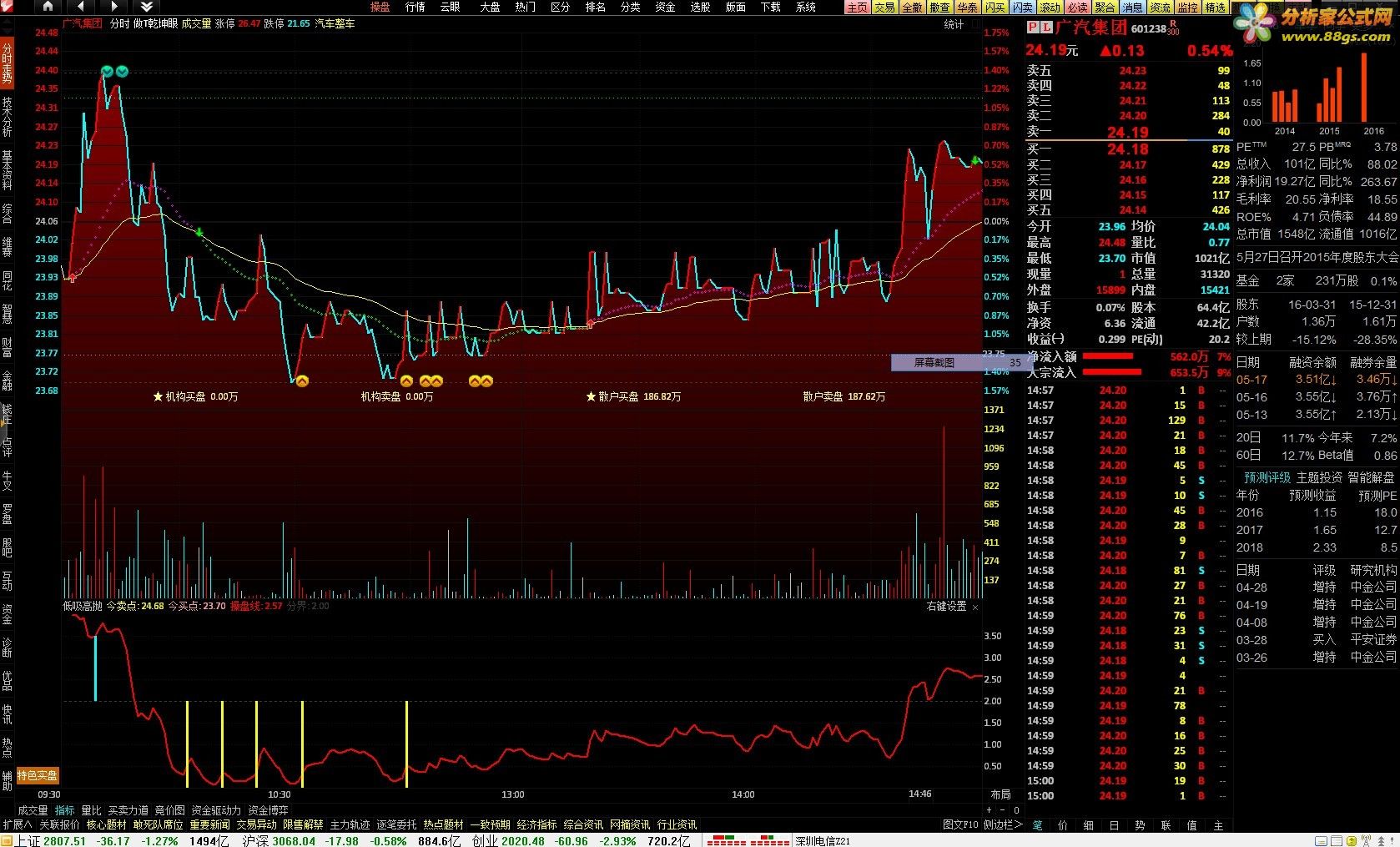
Task: Click the green sell arrow at chart end
Action: (x=975, y=159)
